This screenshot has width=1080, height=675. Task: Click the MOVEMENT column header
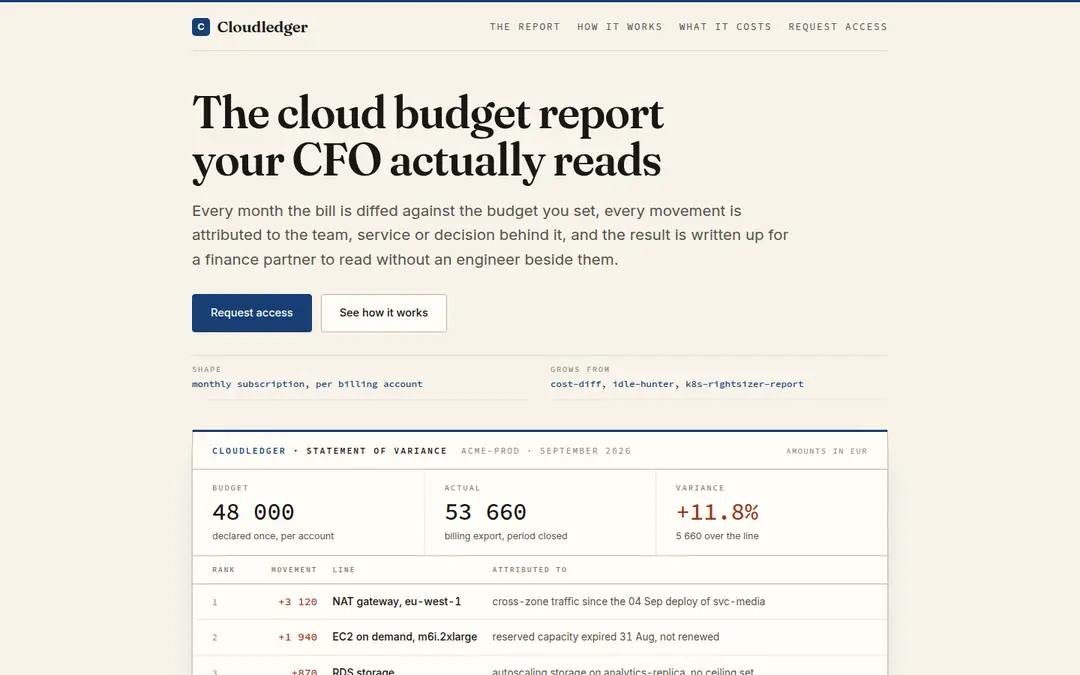(293, 570)
